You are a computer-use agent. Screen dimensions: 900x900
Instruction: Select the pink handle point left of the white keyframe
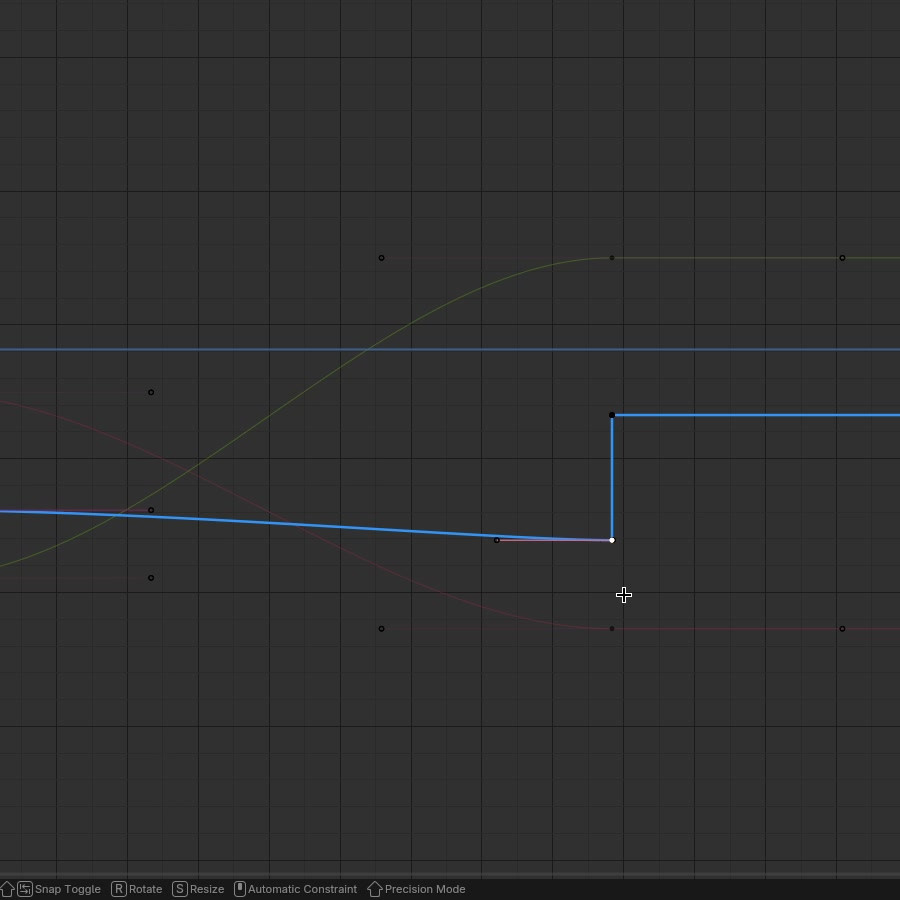point(496,540)
